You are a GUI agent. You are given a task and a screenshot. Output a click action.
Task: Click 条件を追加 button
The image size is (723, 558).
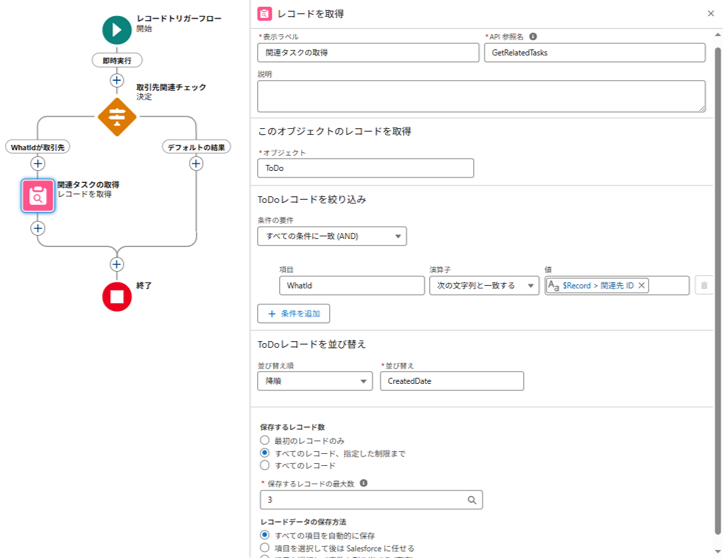pyautogui.click(x=293, y=314)
